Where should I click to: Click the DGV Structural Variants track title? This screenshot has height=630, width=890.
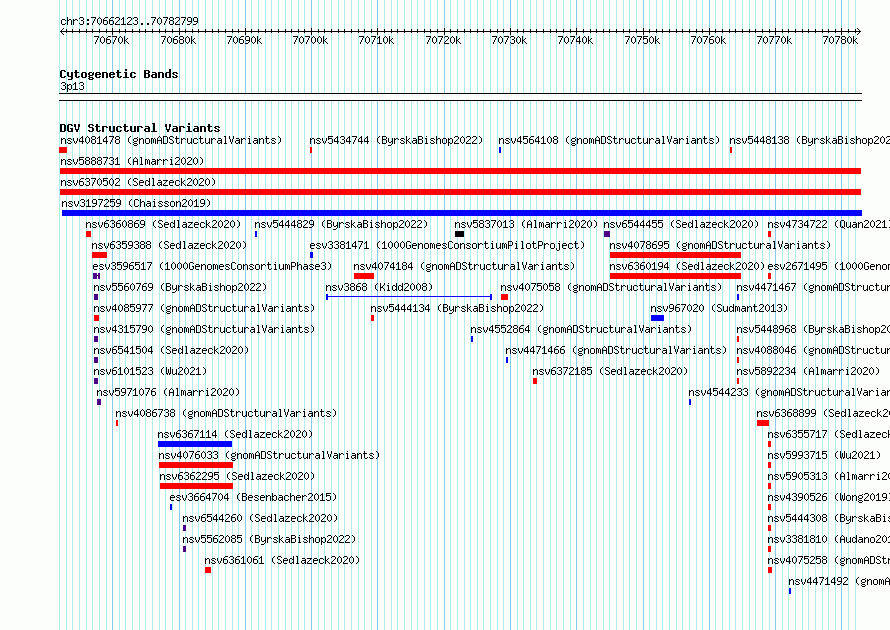[140, 128]
